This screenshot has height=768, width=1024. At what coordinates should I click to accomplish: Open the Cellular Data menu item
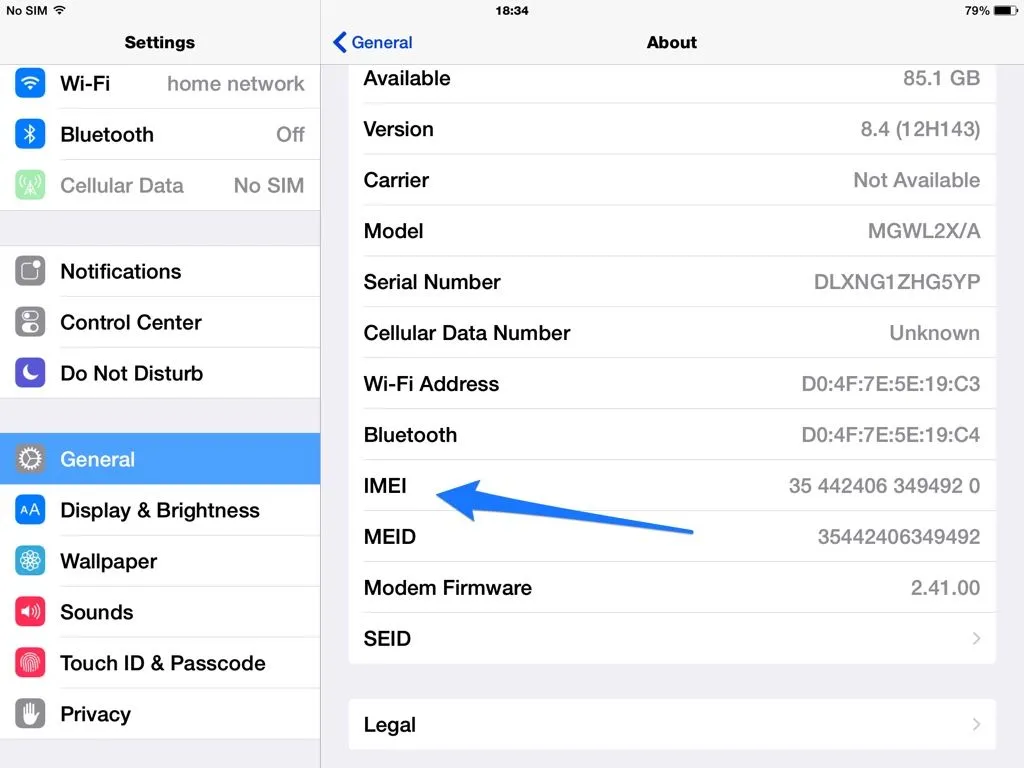[x=122, y=186]
